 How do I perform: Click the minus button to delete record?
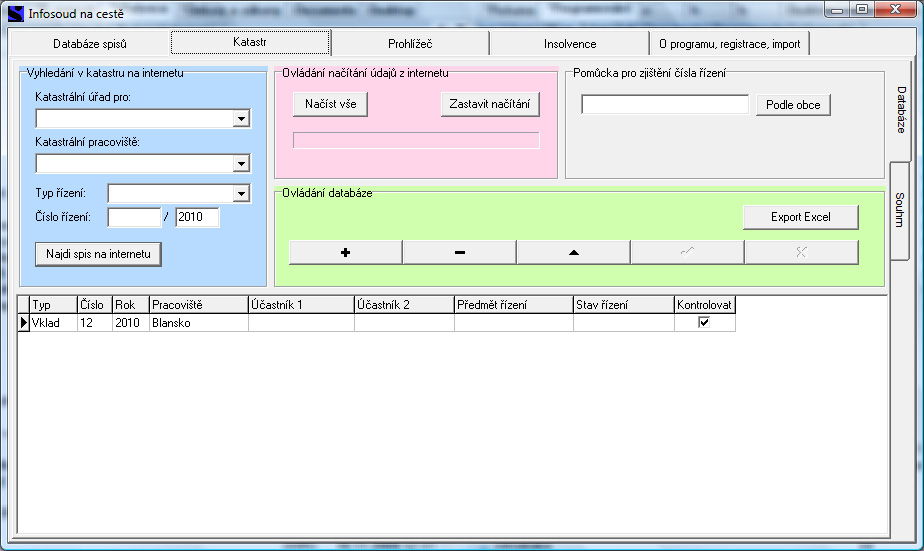tap(459, 253)
